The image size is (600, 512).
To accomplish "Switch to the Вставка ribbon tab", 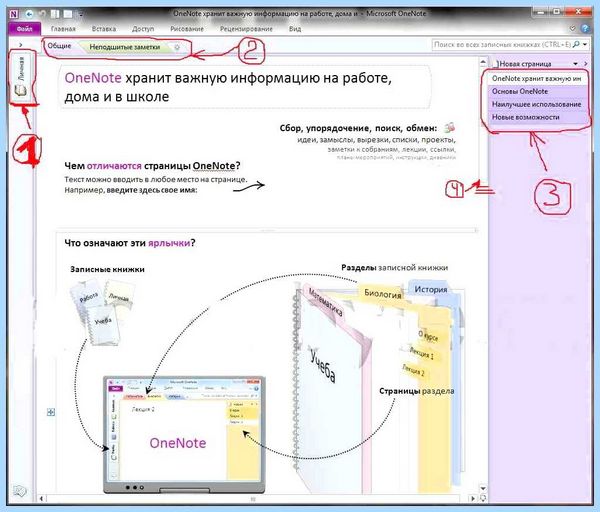I will [x=104, y=29].
